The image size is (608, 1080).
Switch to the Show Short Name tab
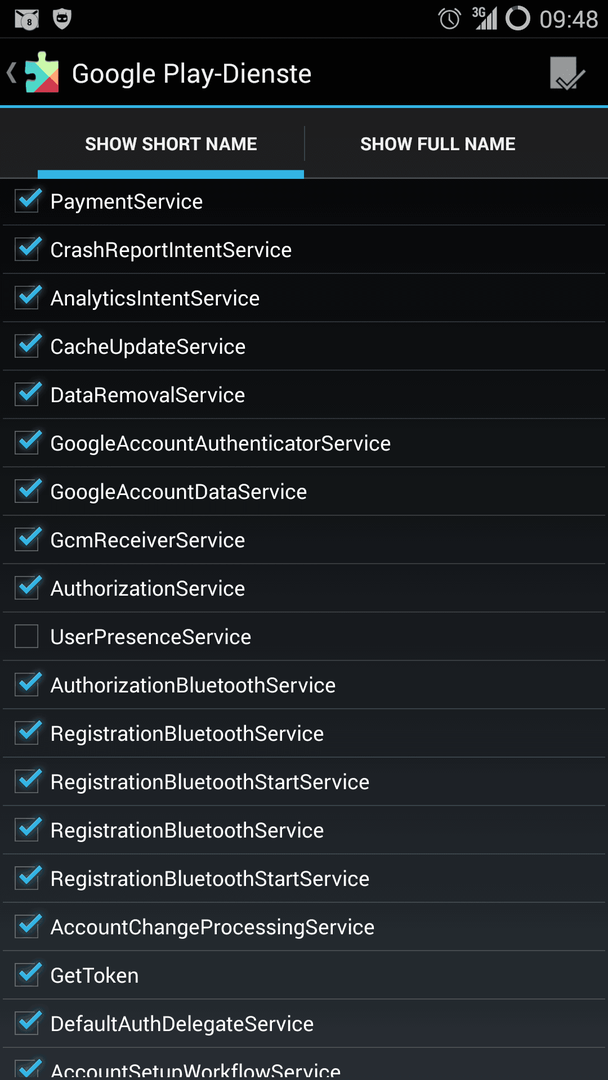pyautogui.click(x=171, y=143)
